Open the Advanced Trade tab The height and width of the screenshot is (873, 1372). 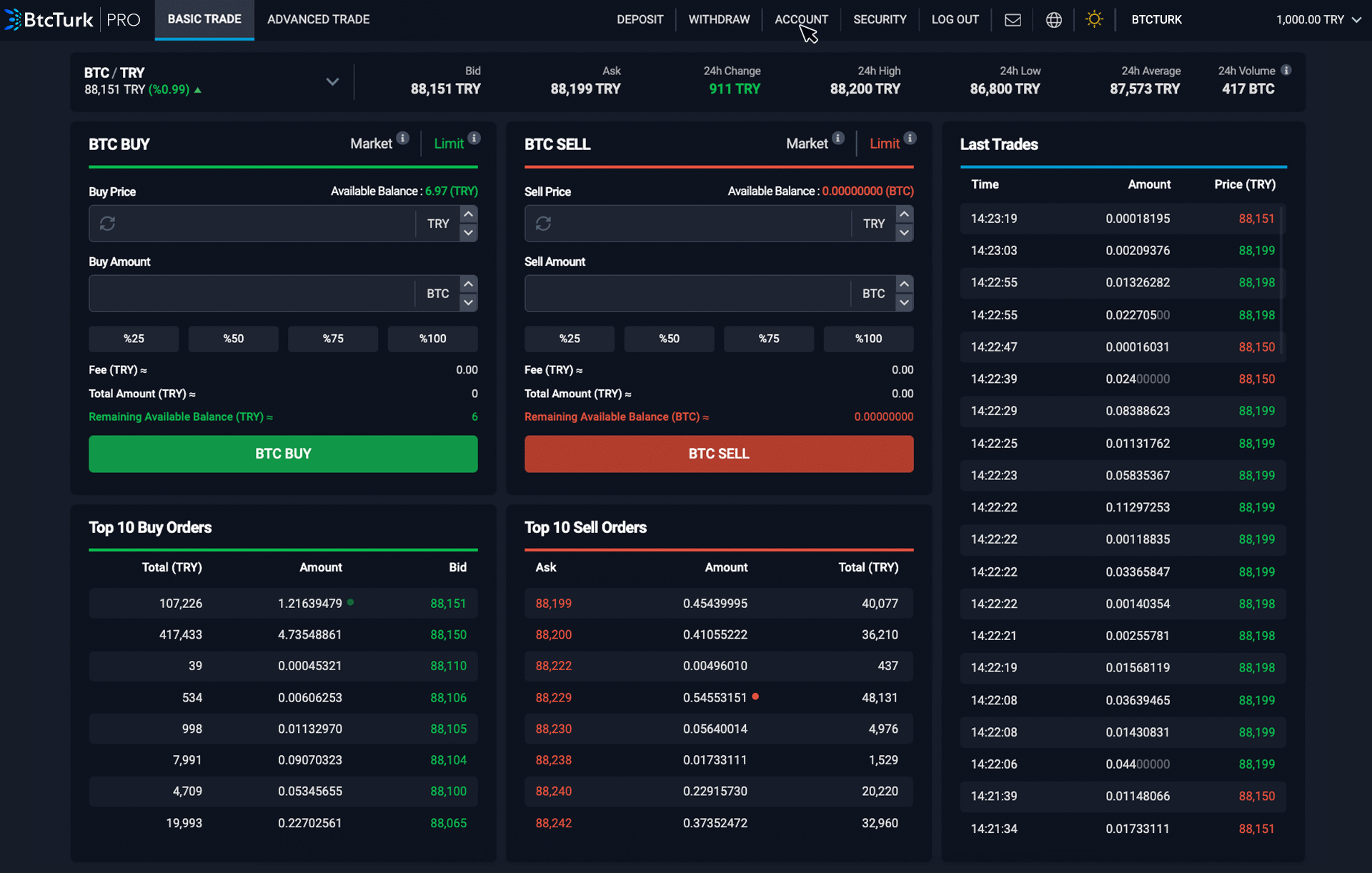pos(318,20)
